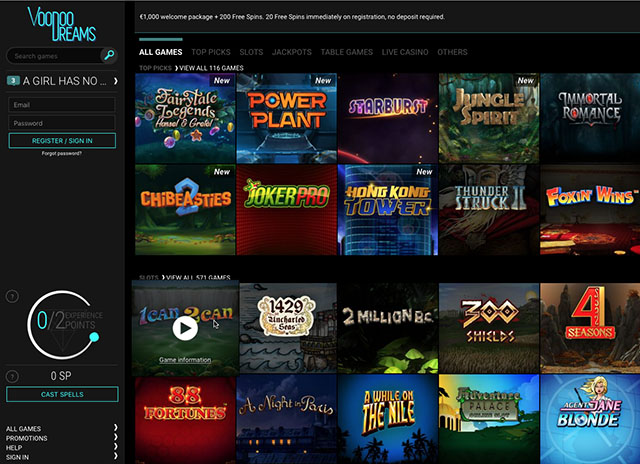
Task: Click the Forgot password link
Action: pyautogui.click(x=62, y=153)
